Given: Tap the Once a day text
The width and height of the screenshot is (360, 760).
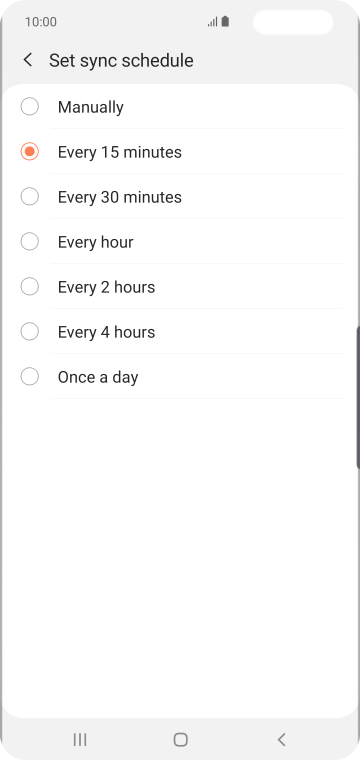Looking at the screenshot, I should click(x=98, y=378).
